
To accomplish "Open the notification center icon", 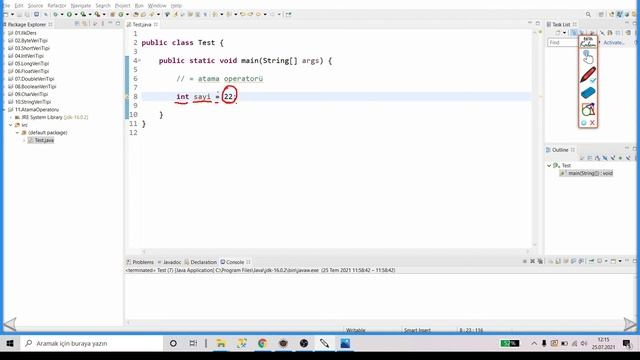I will pos(627,344).
